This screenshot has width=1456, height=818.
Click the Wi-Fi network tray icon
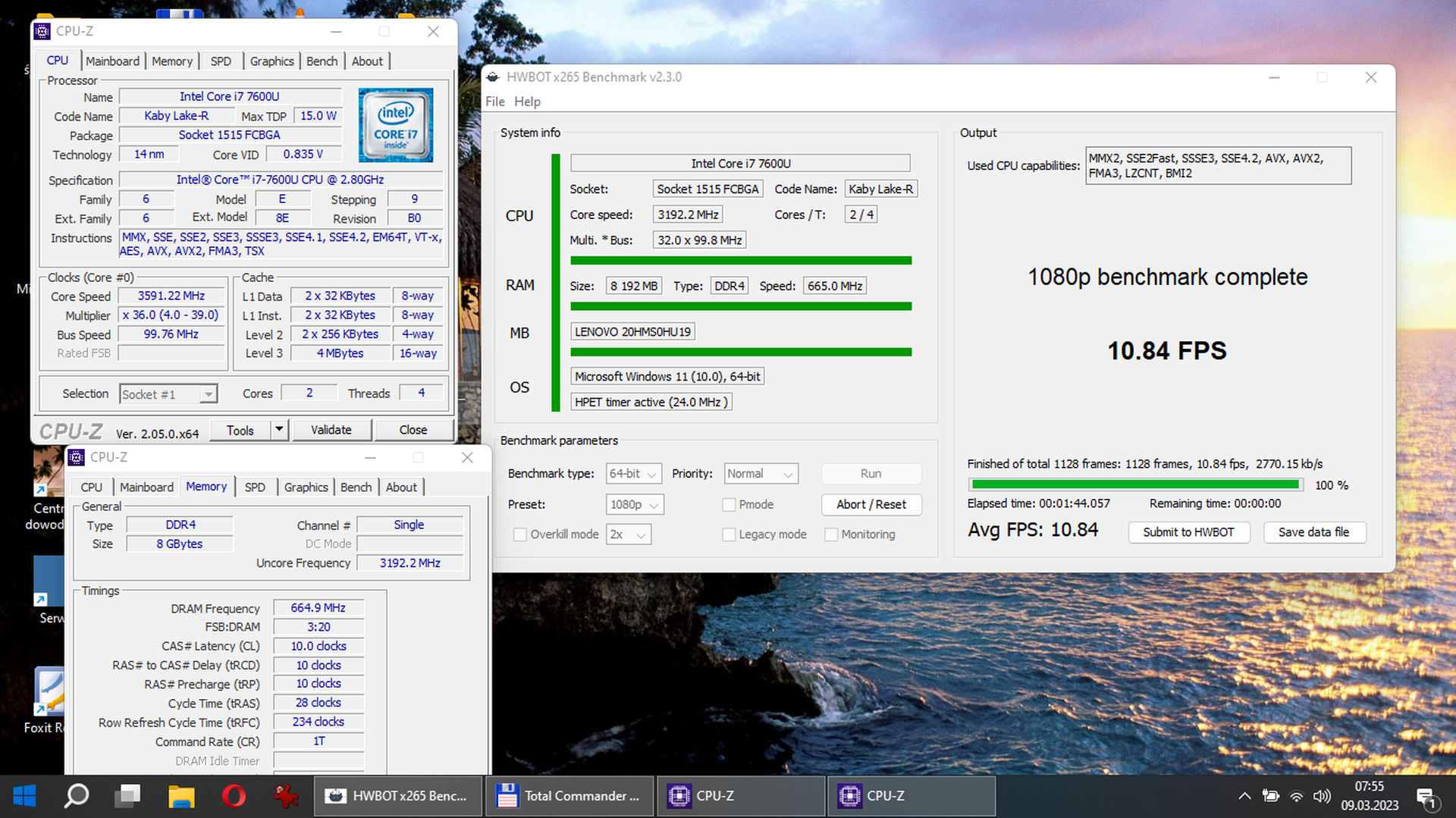coord(1297,796)
